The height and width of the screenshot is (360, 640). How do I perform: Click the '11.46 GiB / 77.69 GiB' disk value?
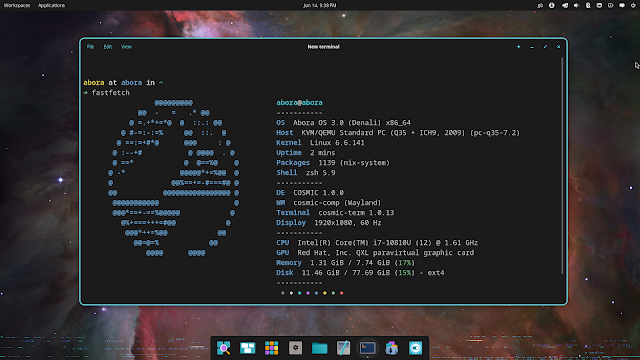pyautogui.click(x=346, y=273)
